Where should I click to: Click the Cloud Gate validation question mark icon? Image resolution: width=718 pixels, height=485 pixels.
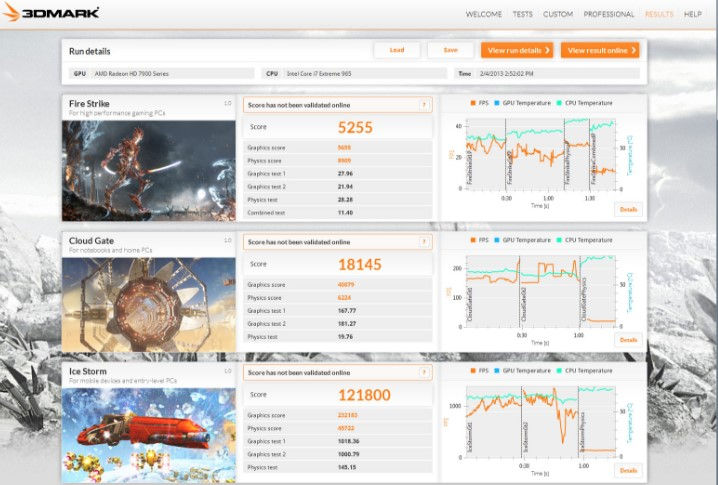point(424,242)
